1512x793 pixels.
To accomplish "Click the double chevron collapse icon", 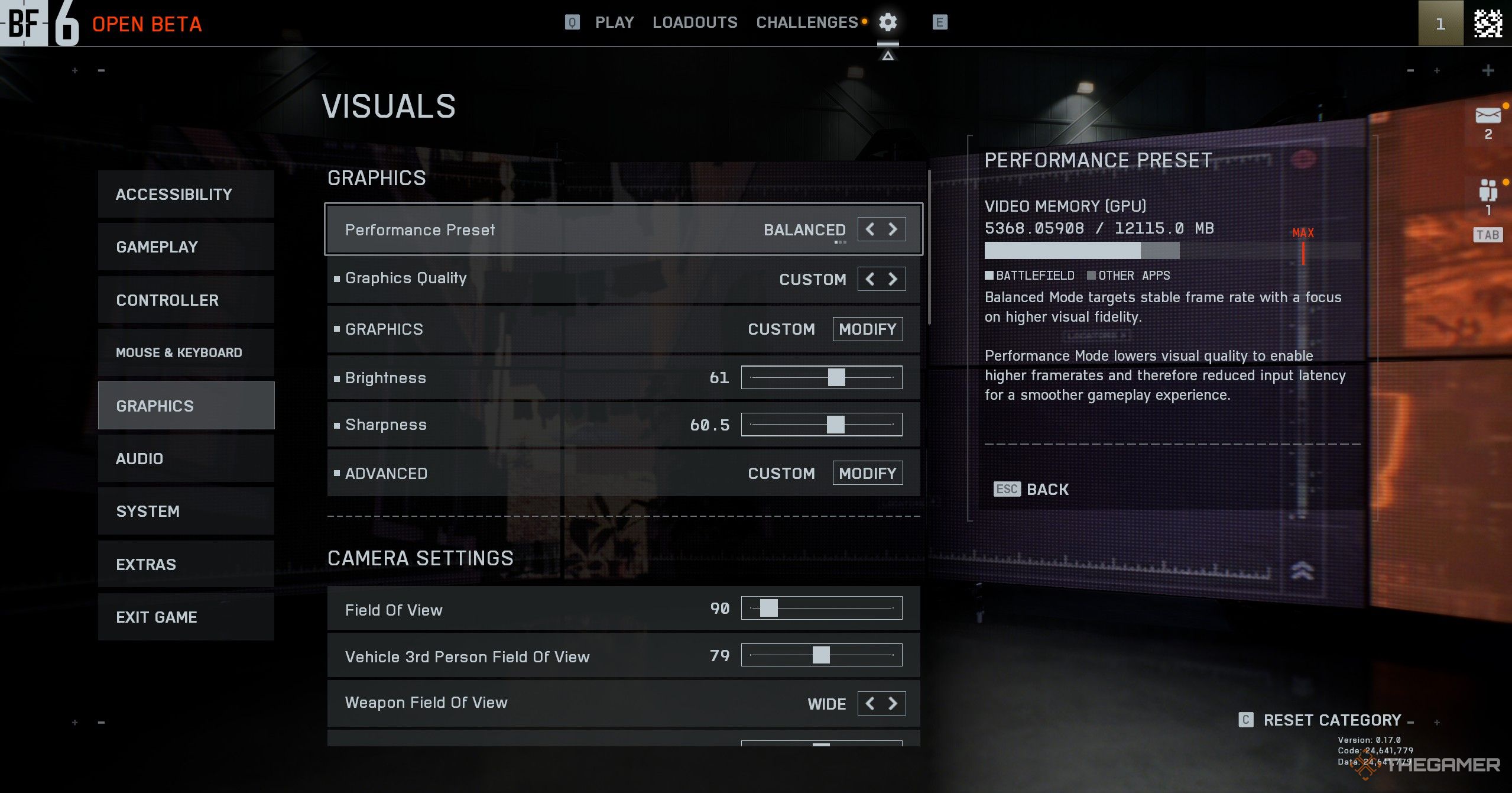I will [1302, 571].
